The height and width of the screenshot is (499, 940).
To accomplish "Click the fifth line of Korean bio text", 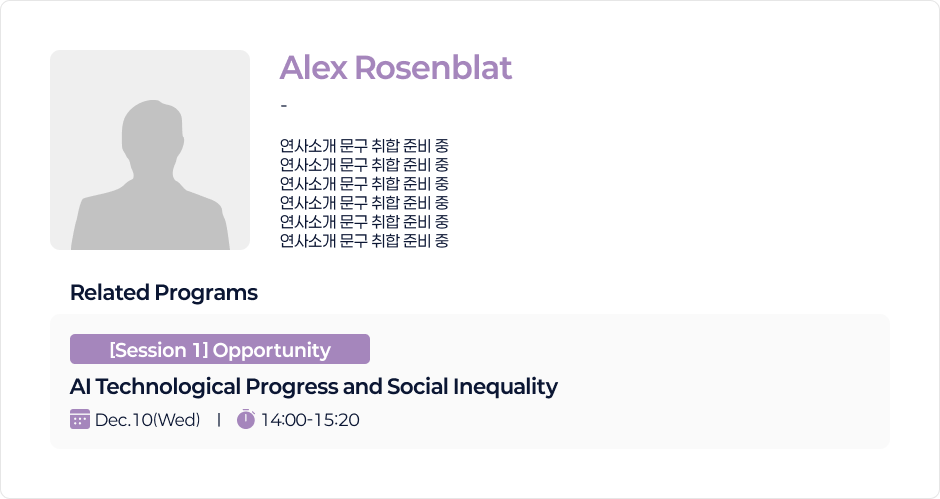I will (364, 222).
